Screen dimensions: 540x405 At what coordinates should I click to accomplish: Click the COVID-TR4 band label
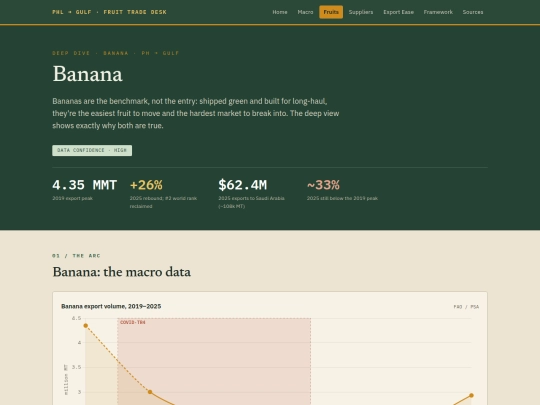click(133, 322)
